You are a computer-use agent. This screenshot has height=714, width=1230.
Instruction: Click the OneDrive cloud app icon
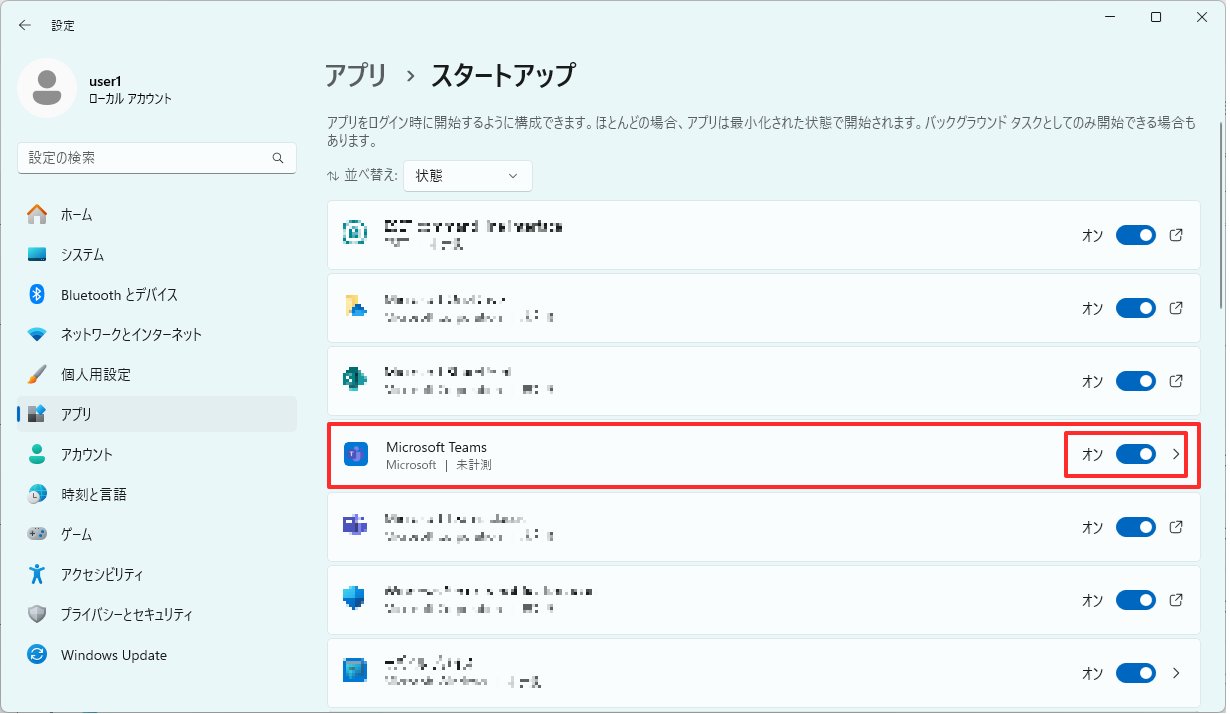pos(355,307)
